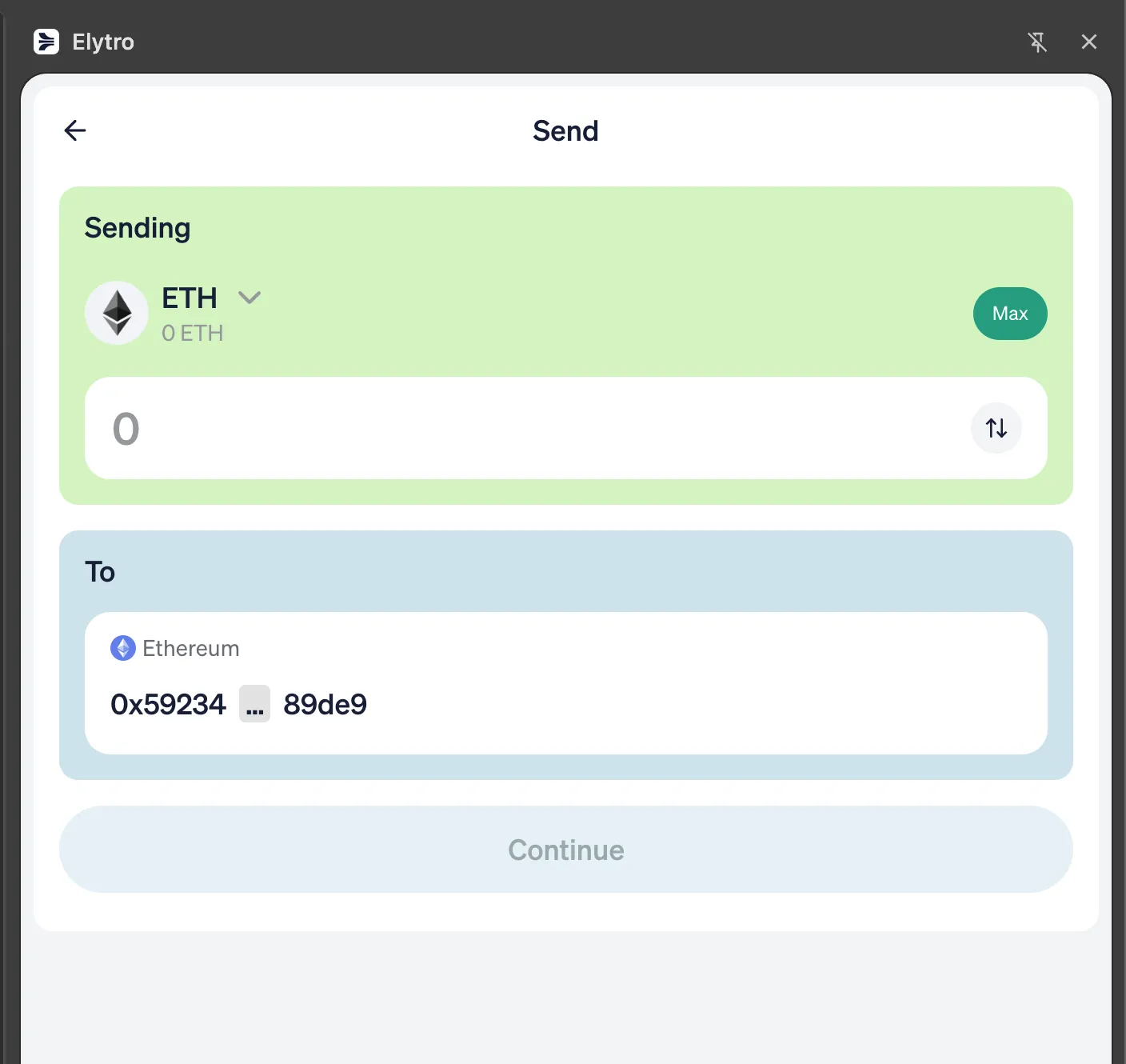Select the 'Ethereum' network label text
Image resolution: width=1126 pixels, height=1064 pixels.
pyautogui.click(x=190, y=648)
